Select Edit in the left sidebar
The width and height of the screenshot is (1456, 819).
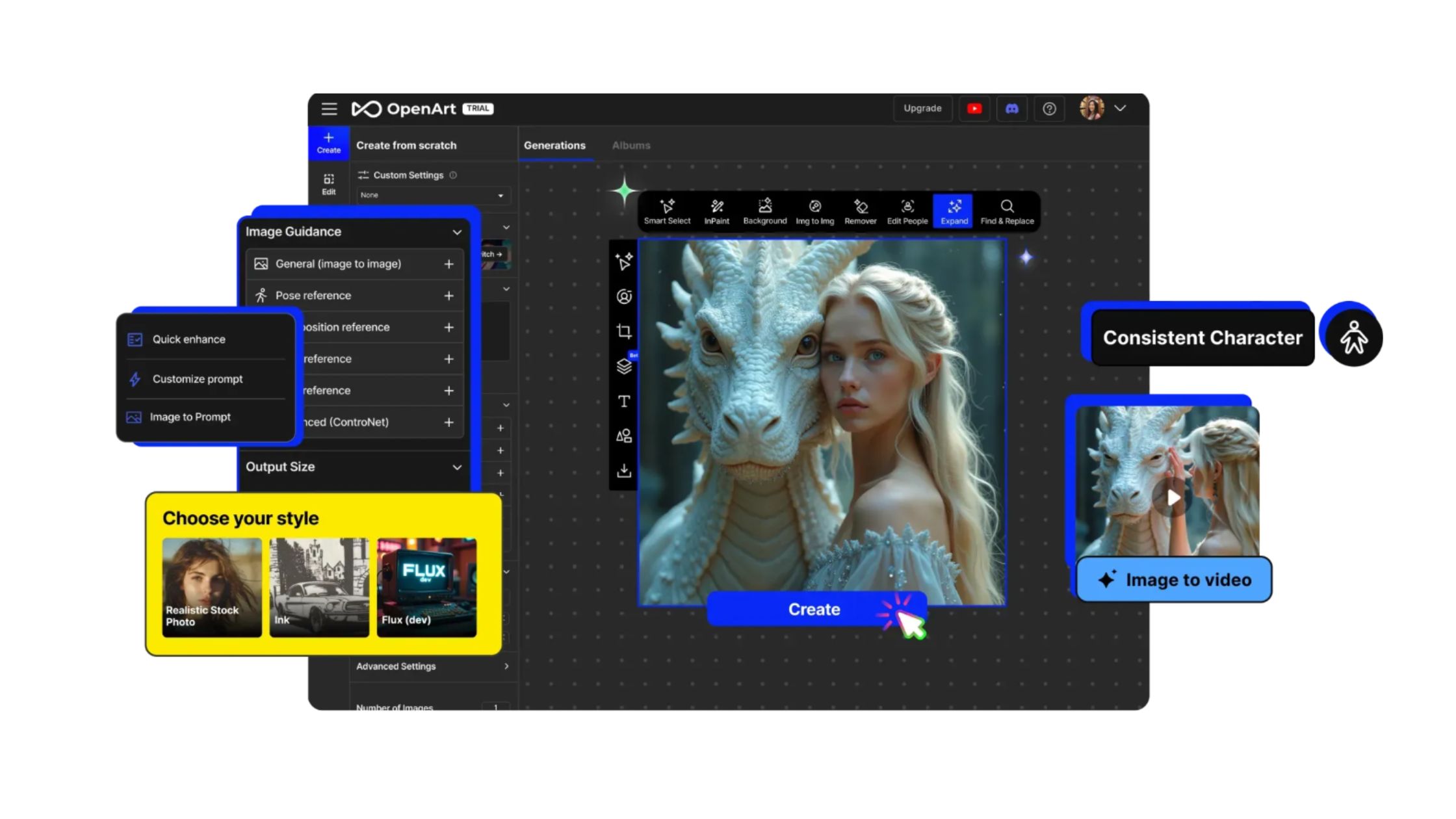[x=329, y=184]
